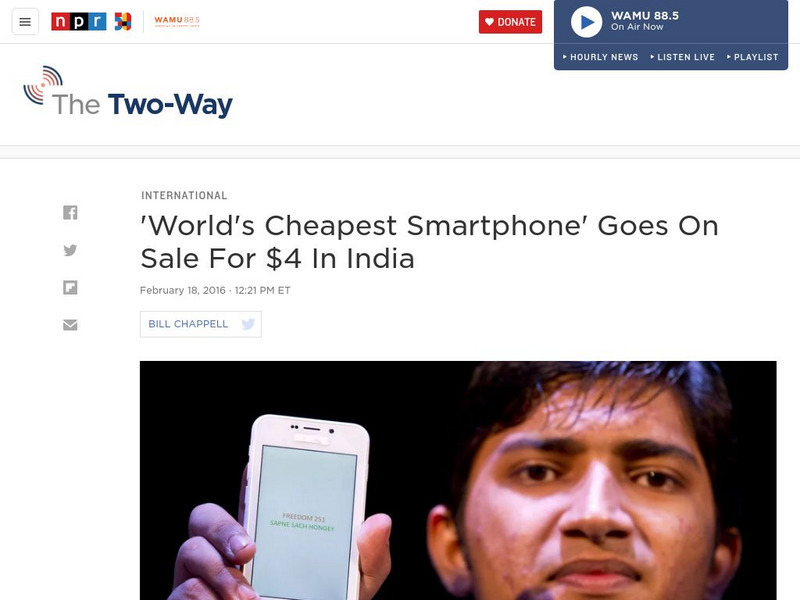Share article on Flipboard
Screen dimensions: 800x600
tap(70, 288)
